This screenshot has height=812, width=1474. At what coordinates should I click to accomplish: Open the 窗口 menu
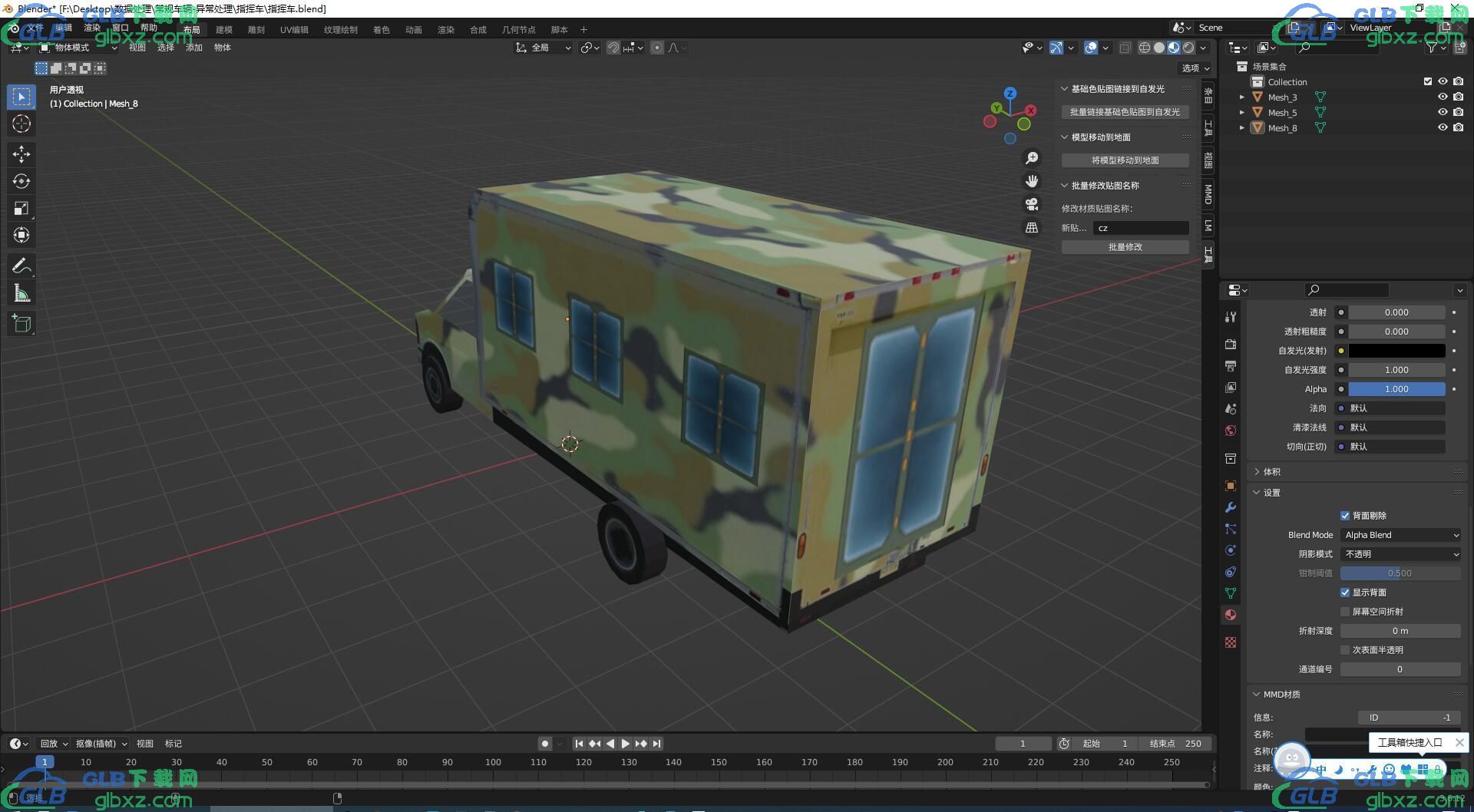click(121, 28)
